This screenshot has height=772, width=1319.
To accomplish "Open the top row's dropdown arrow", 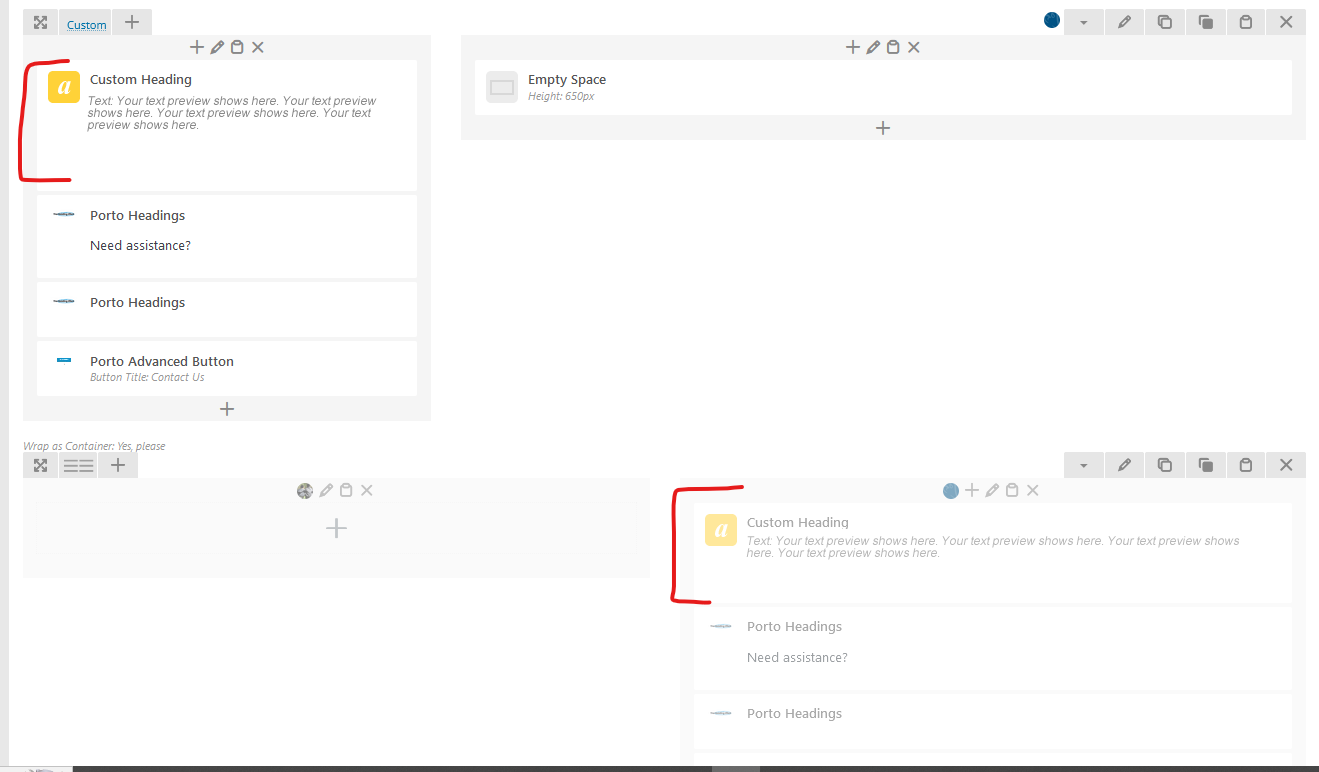I will (x=1084, y=21).
